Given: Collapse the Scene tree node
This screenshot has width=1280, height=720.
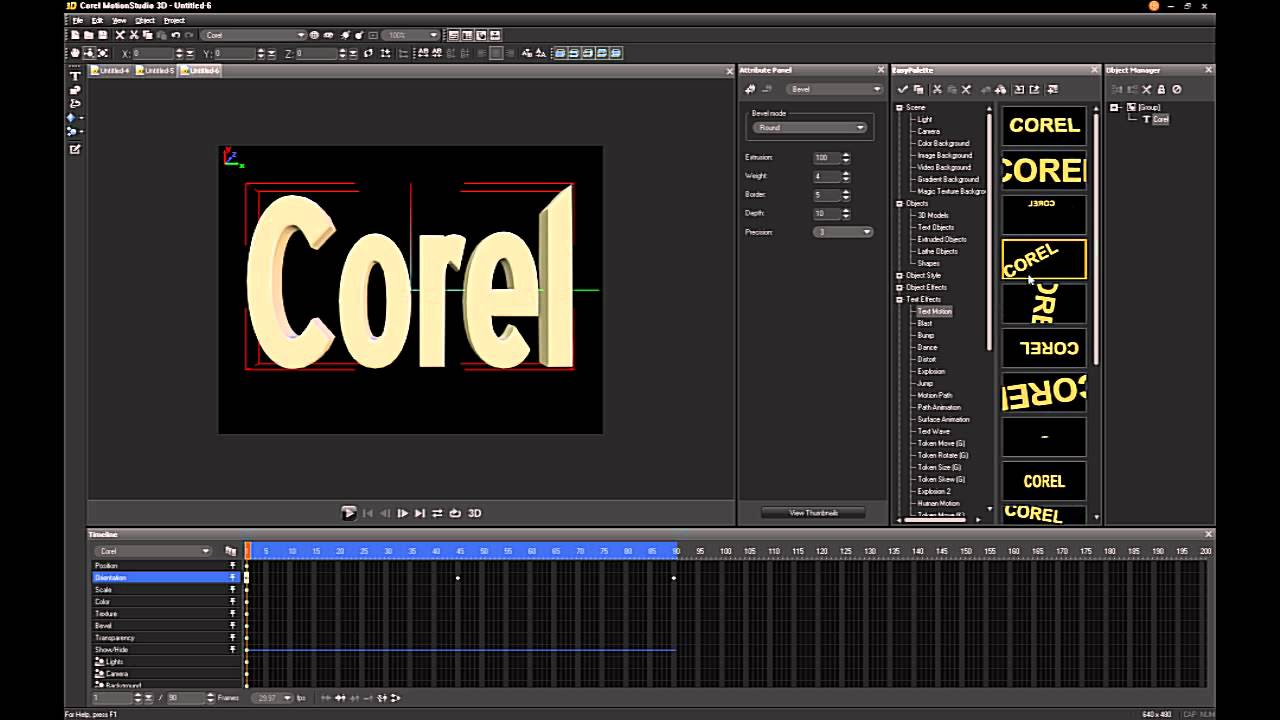Looking at the screenshot, I should coord(899,108).
